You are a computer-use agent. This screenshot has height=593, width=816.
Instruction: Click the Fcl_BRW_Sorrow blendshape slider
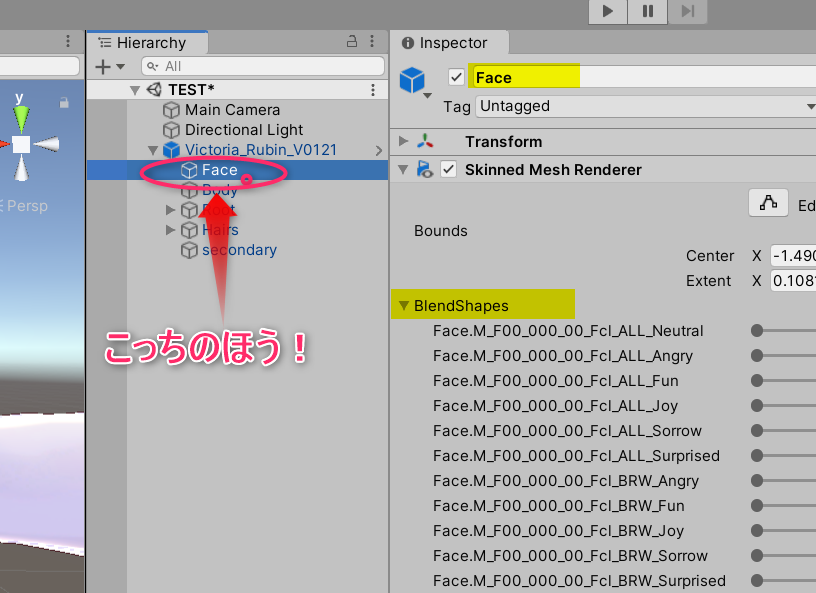[783, 556]
